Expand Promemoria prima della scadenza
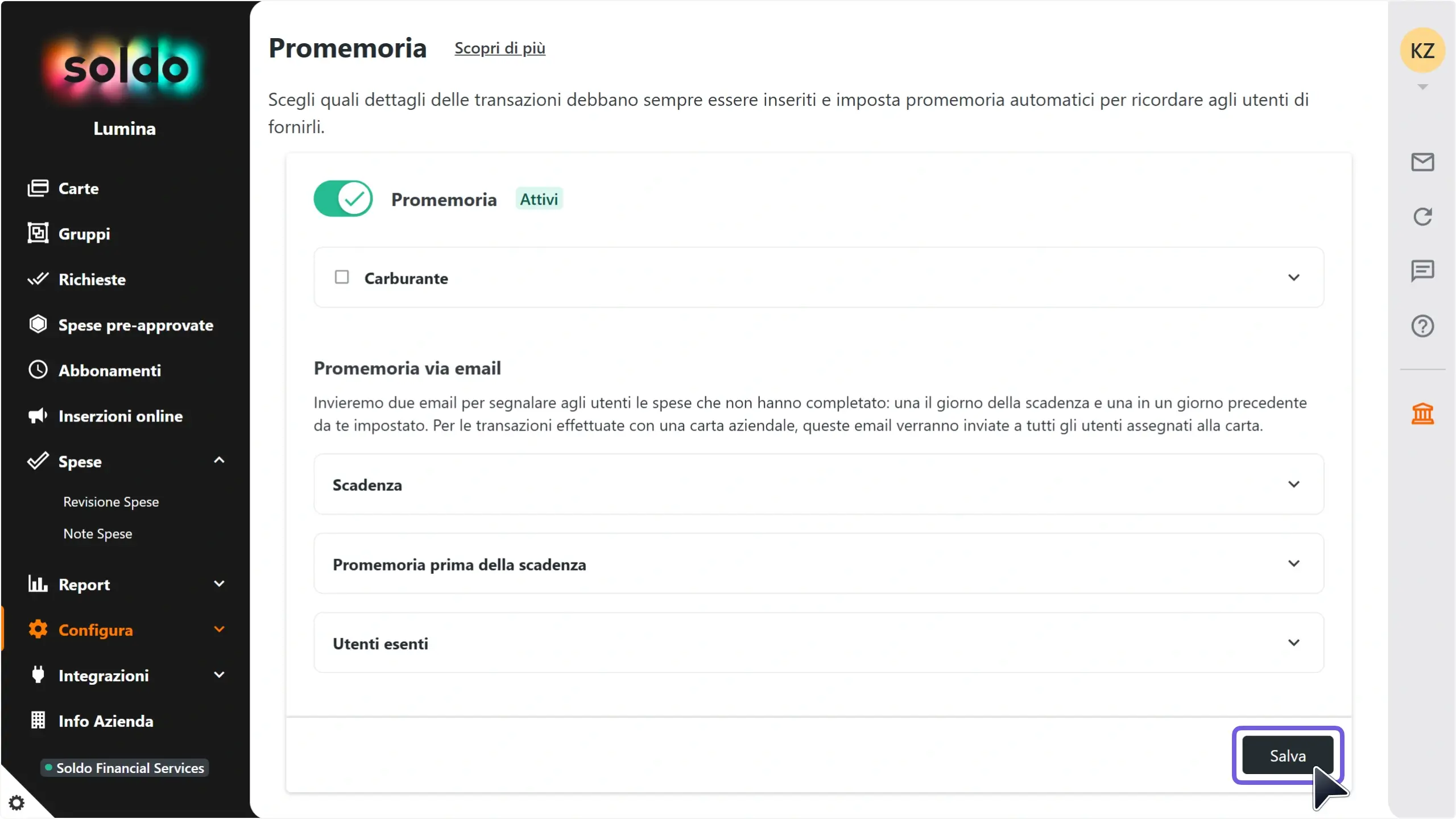Viewport: 1456px width, 819px height. coord(818,564)
